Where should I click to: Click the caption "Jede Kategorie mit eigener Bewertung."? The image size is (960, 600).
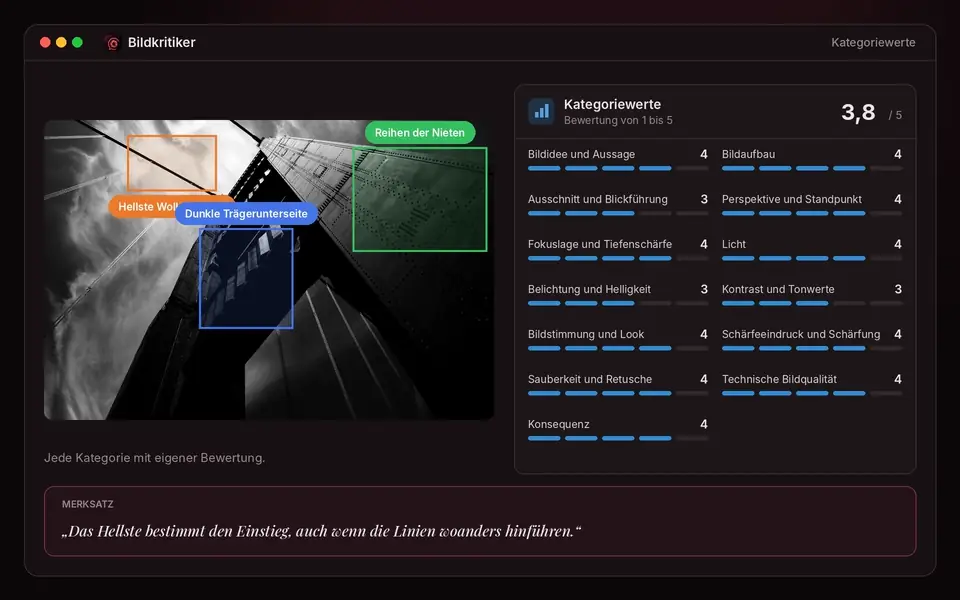point(154,458)
